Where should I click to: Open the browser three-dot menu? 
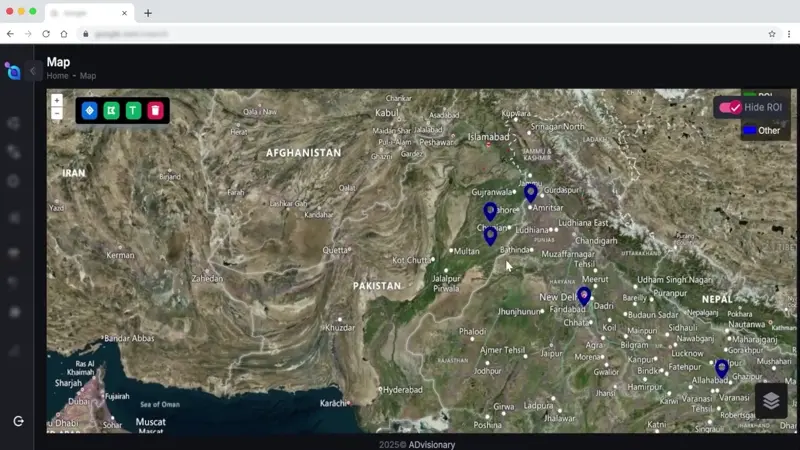tap(789, 34)
